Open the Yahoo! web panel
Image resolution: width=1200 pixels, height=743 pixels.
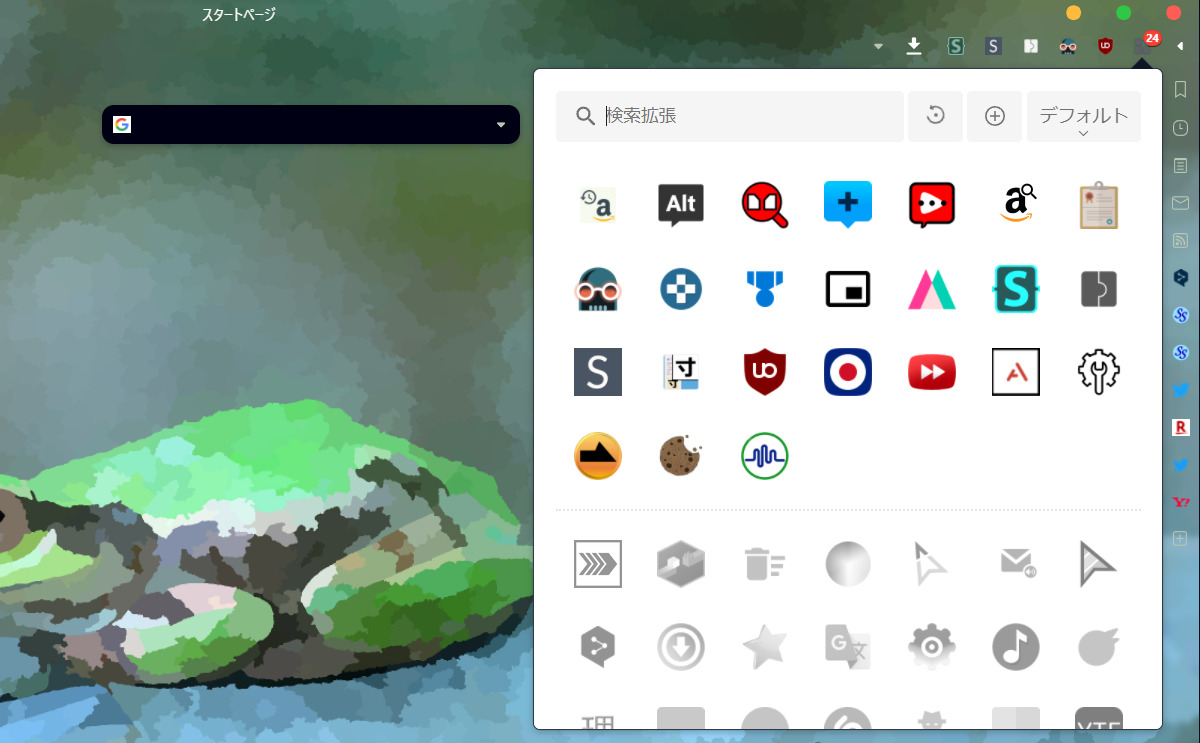click(x=1180, y=502)
